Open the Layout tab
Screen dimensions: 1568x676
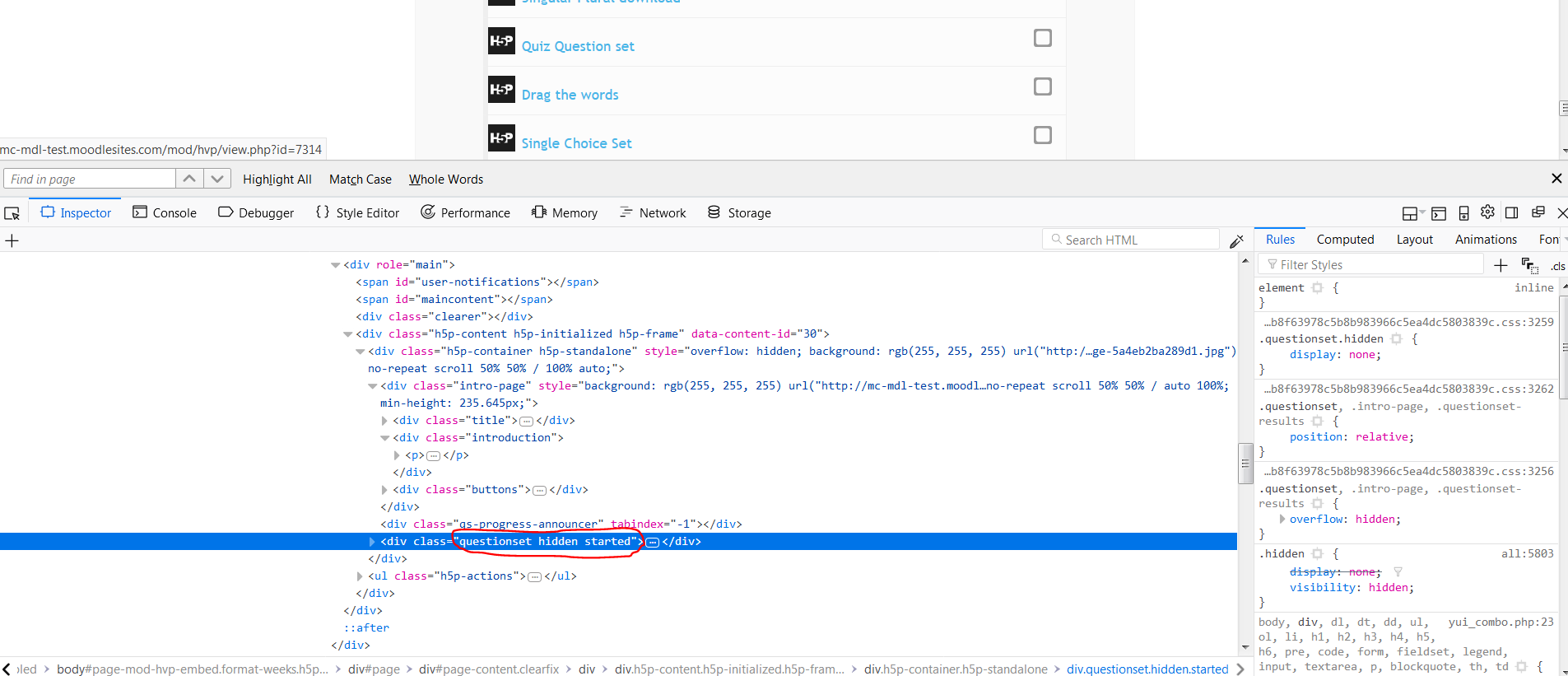[1414, 239]
